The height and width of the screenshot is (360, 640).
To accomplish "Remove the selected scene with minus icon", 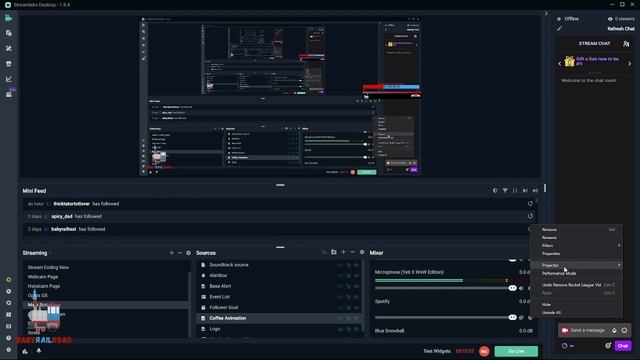I will tap(180, 253).
